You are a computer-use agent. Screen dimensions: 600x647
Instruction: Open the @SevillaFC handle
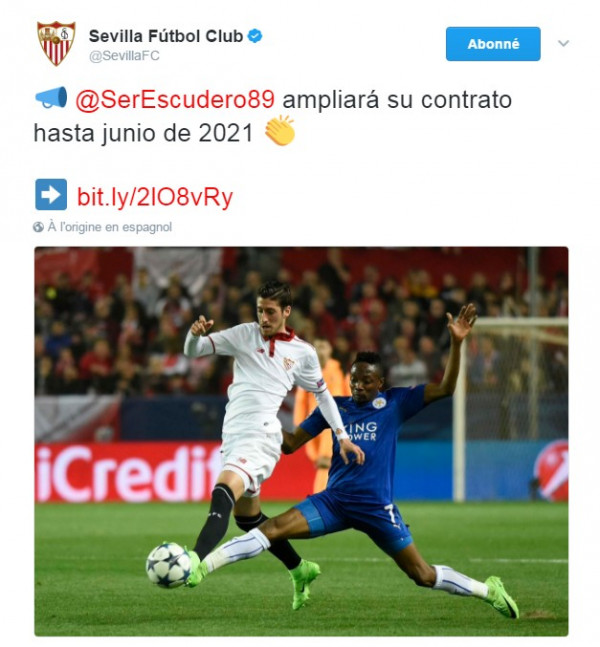[124, 56]
